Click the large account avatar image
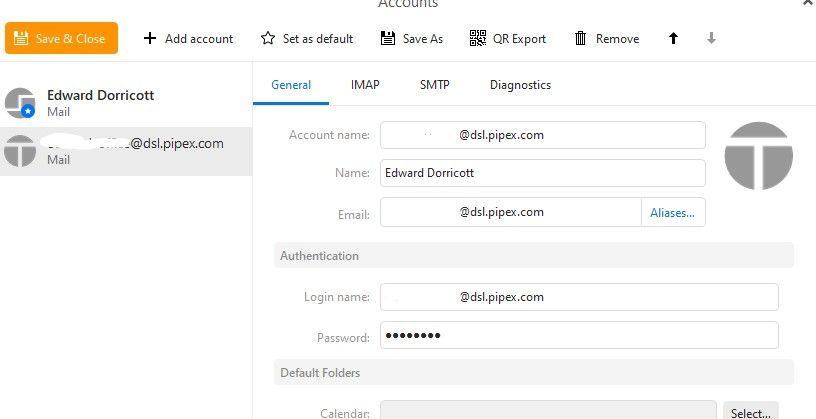 (x=758, y=156)
